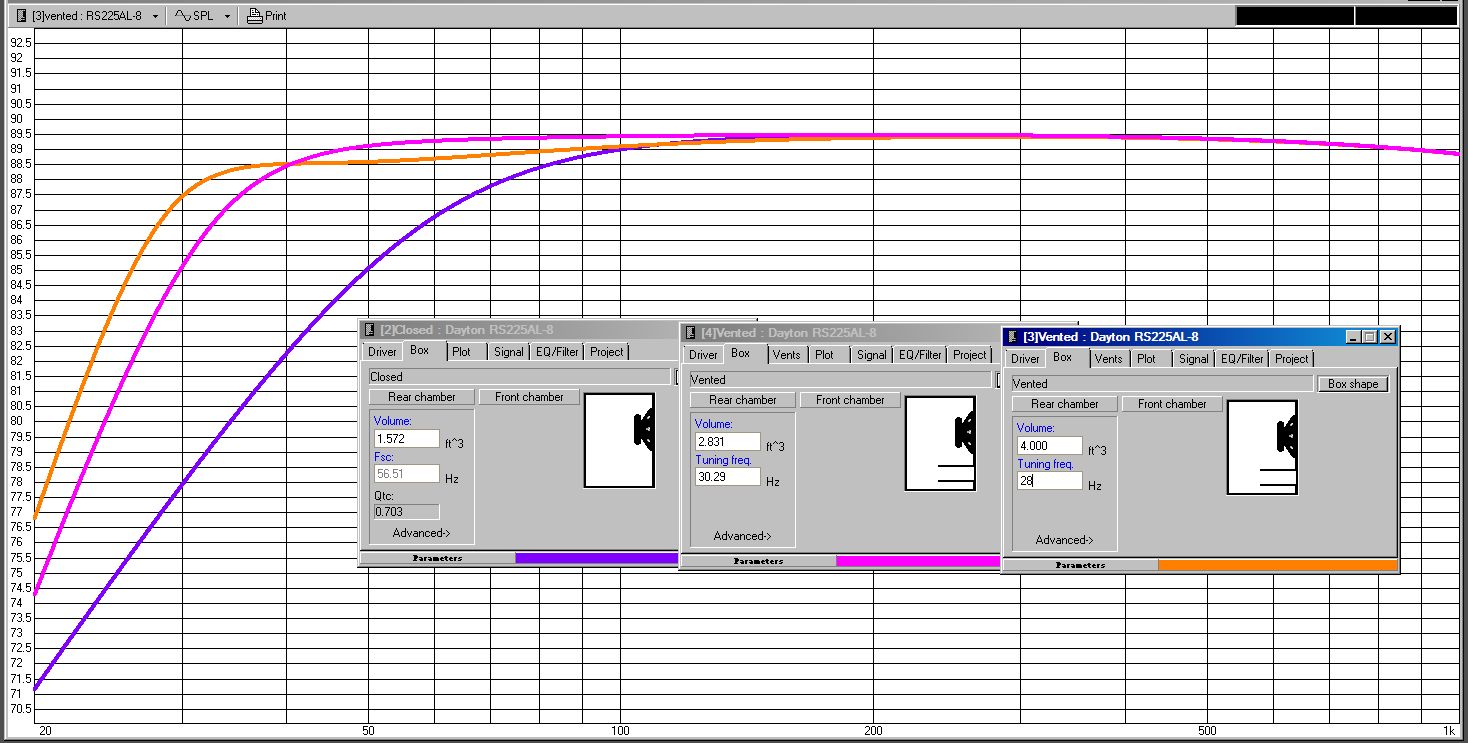Open the Driver tab in the [4]Vented window
Viewport: 1468px width, 743px height.
pyautogui.click(x=703, y=355)
